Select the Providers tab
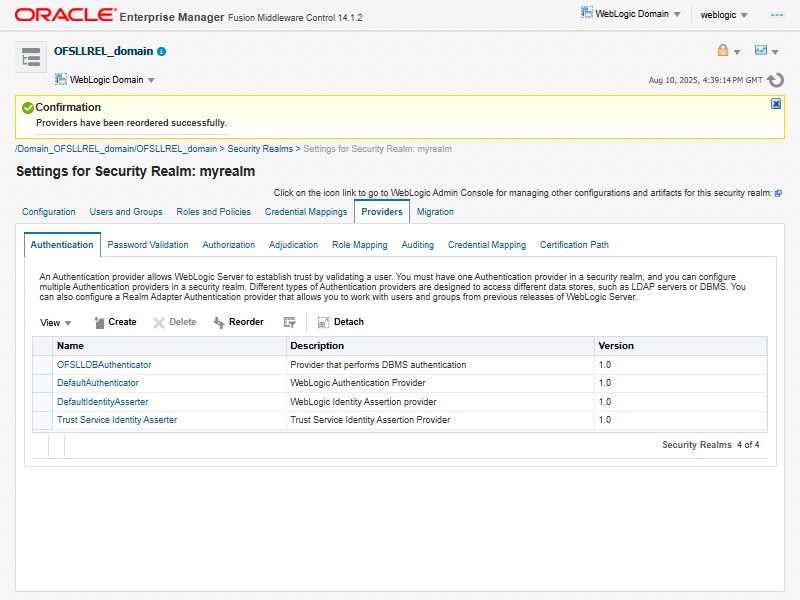800x600 pixels. [382, 212]
